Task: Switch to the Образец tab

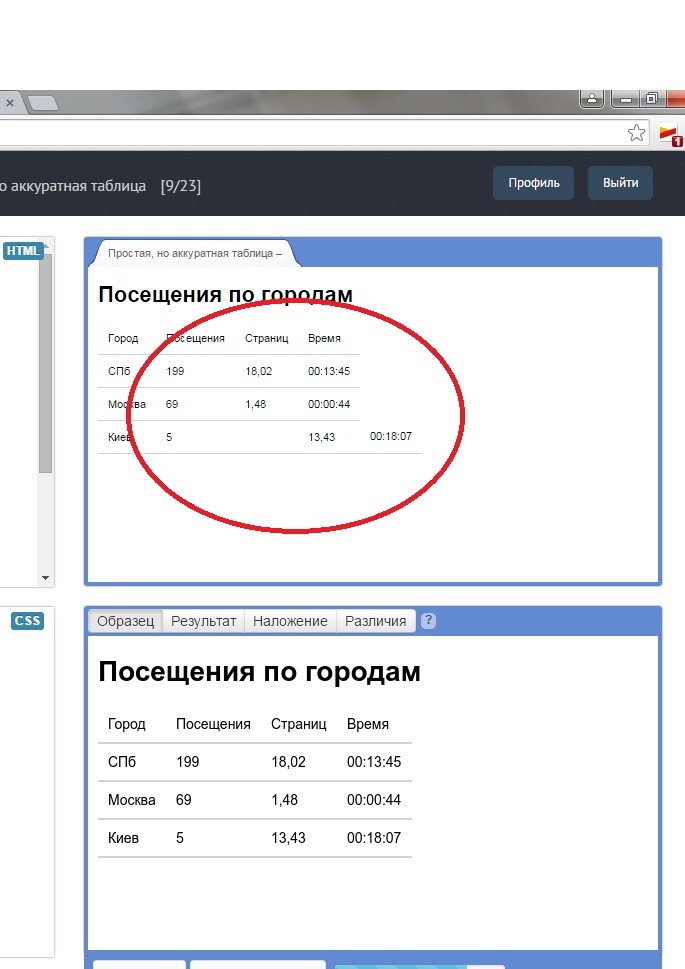Action: click(126, 621)
